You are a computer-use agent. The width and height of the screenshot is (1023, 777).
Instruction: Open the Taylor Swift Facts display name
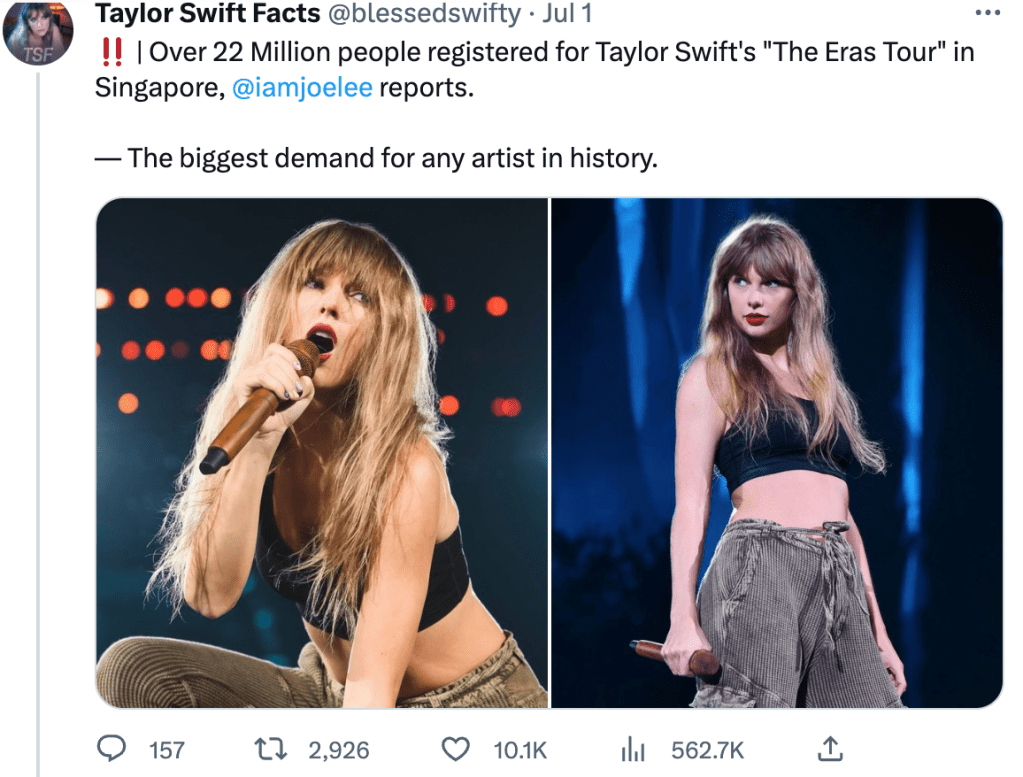coord(208,13)
